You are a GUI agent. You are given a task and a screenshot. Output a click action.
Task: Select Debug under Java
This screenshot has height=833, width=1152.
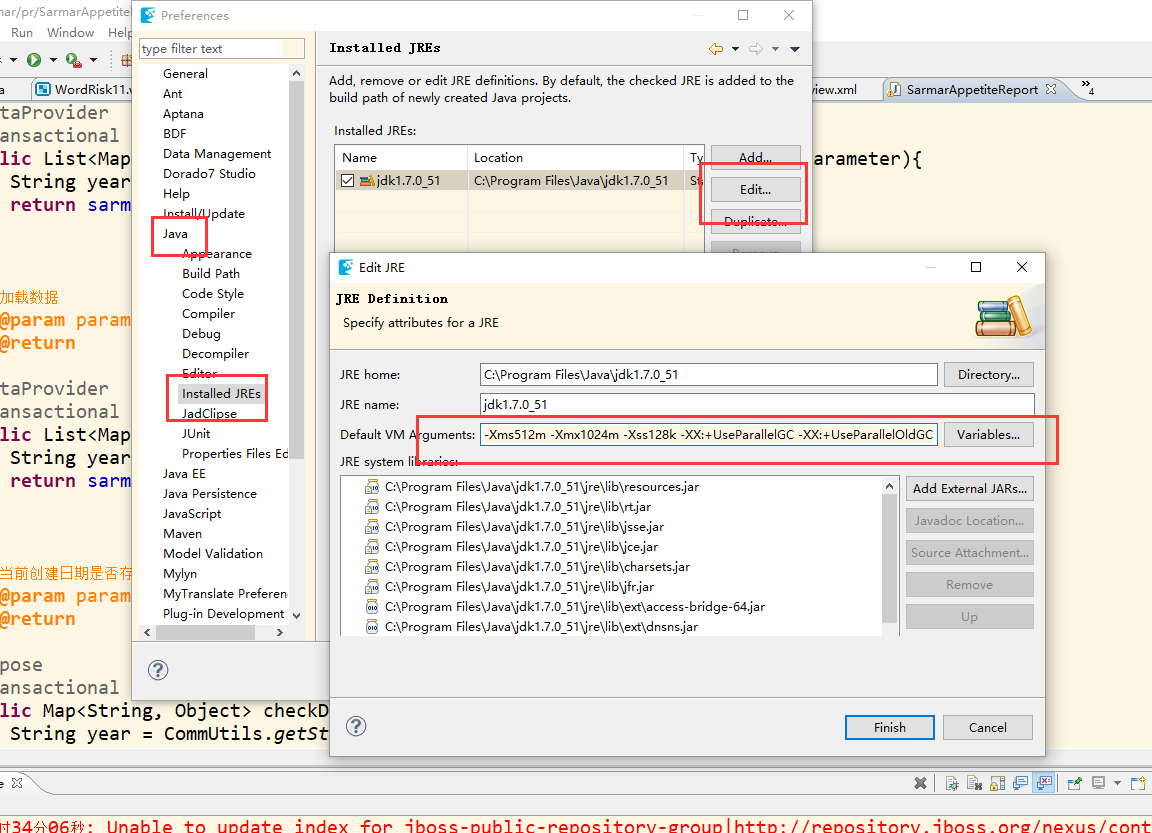pos(201,333)
